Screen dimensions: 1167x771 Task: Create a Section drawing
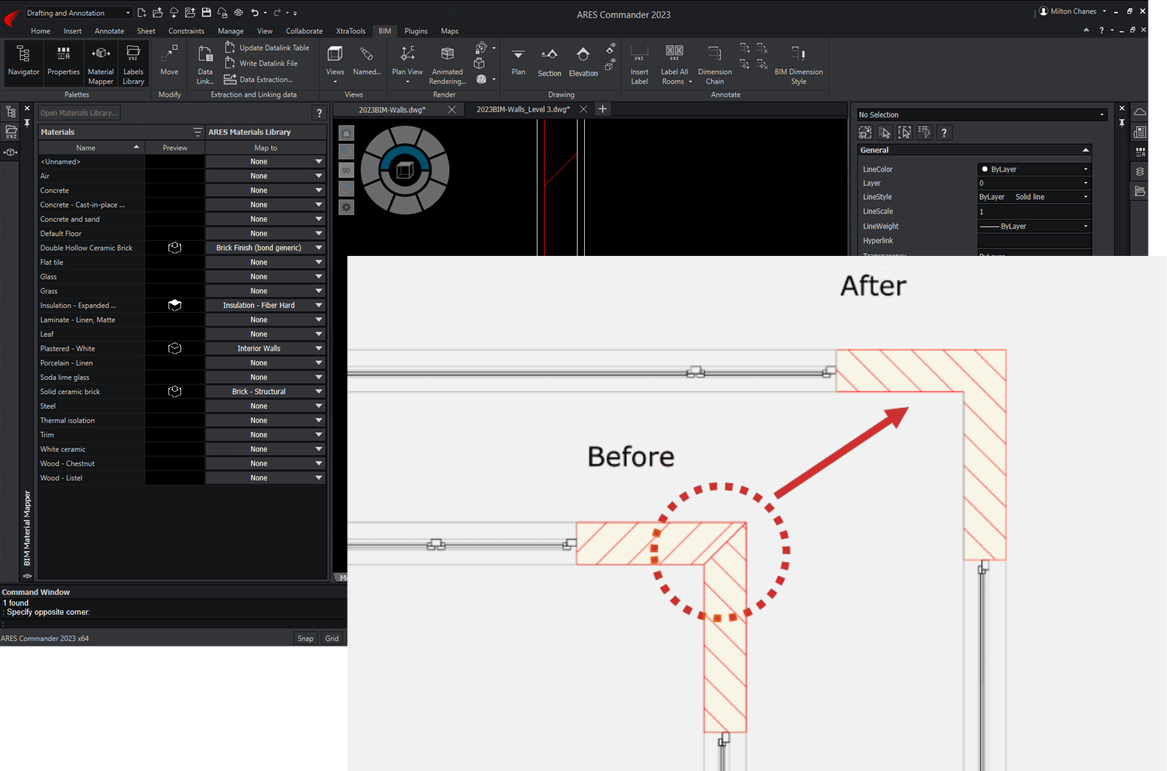[549, 62]
